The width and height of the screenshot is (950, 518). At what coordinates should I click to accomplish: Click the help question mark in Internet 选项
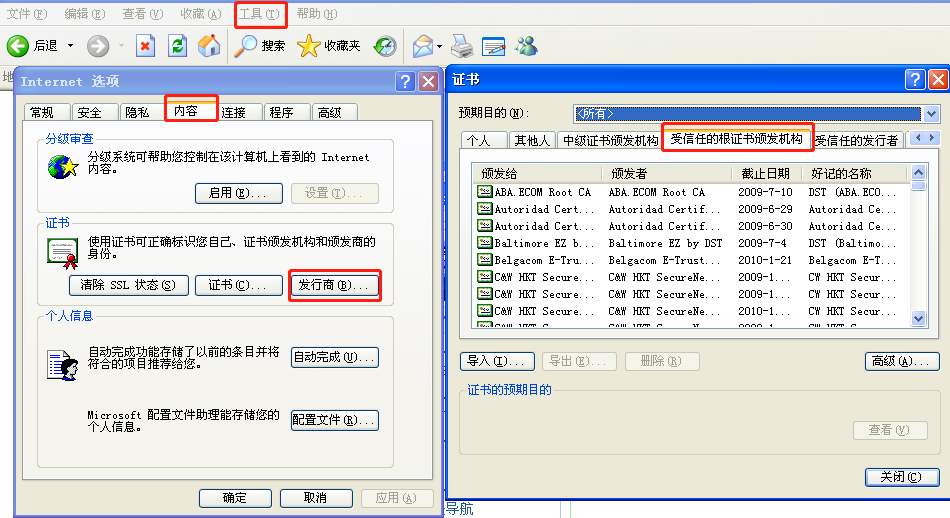405,81
